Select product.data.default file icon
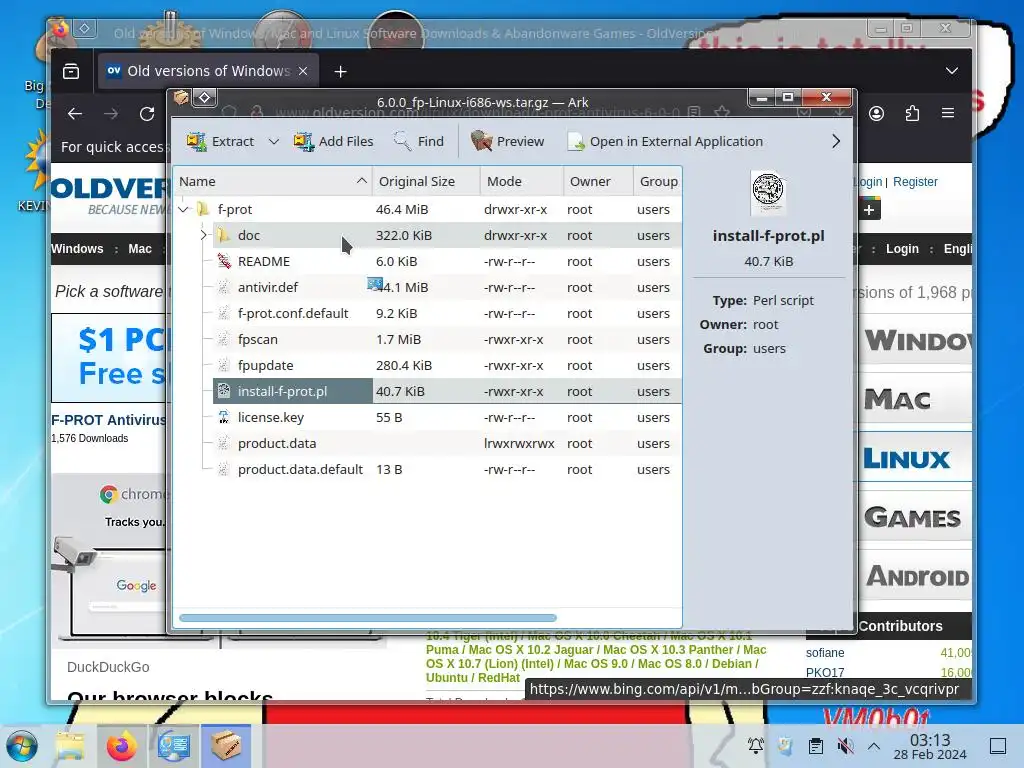This screenshot has height=768, width=1024. point(224,470)
